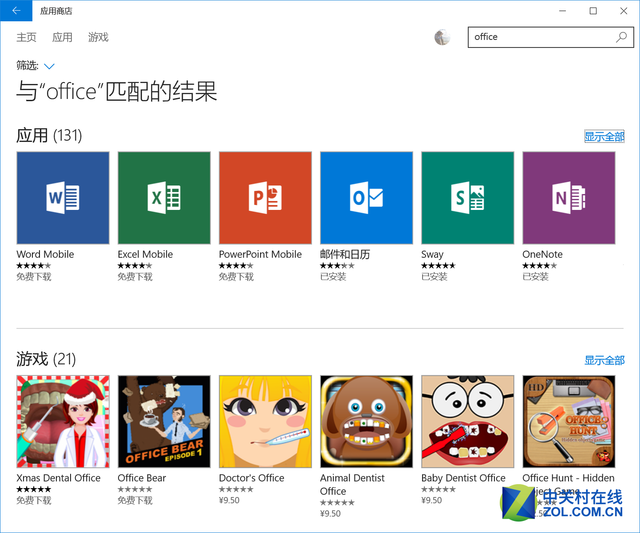The image size is (640, 533).
Task: Click the 邮件和日历 title text
Action: pos(345,254)
